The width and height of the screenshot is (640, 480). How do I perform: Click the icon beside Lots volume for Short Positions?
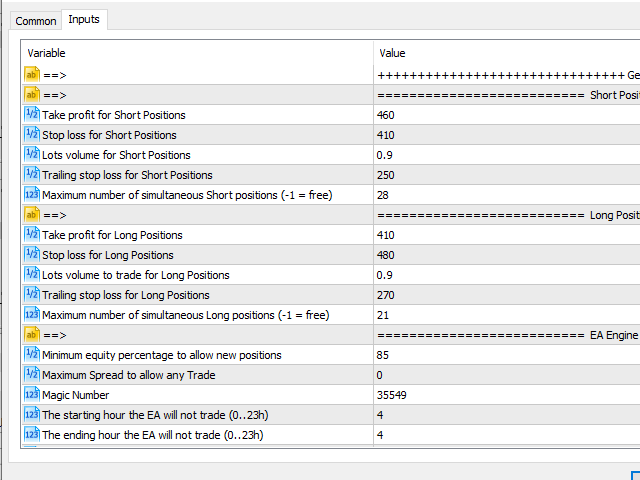click(32, 154)
